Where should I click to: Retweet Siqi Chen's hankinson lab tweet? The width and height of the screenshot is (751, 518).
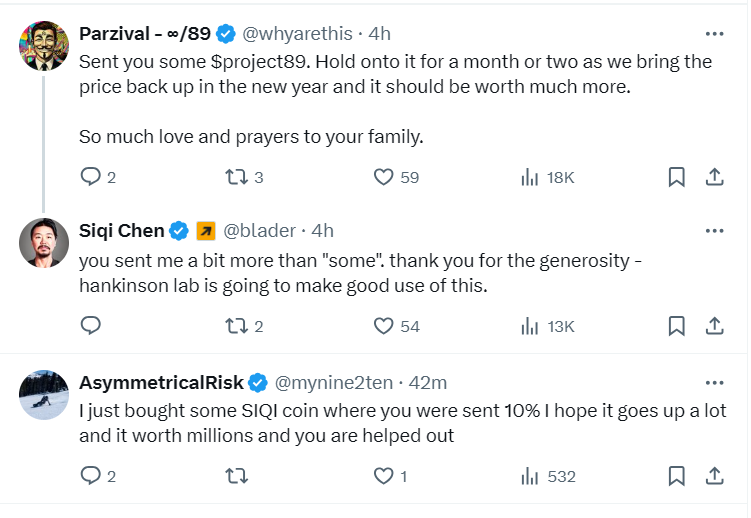click(236, 325)
